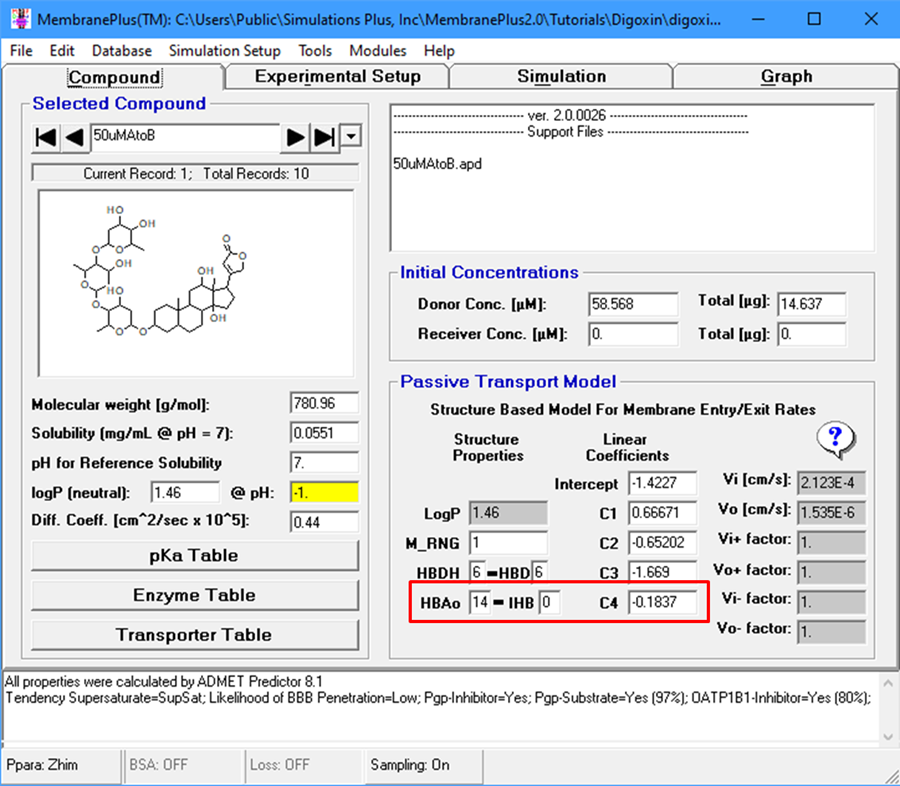Switch to the Compound tab

pos(114,77)
